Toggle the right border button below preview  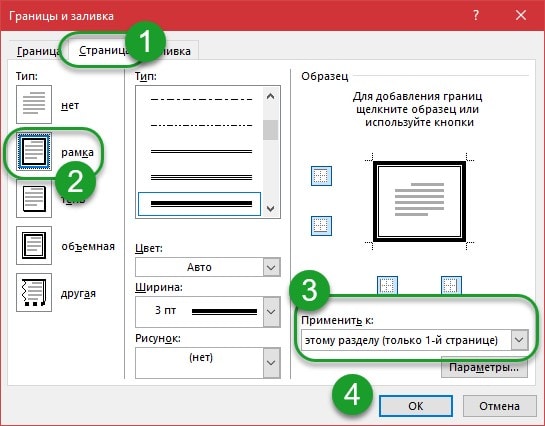tap(451, 285)
